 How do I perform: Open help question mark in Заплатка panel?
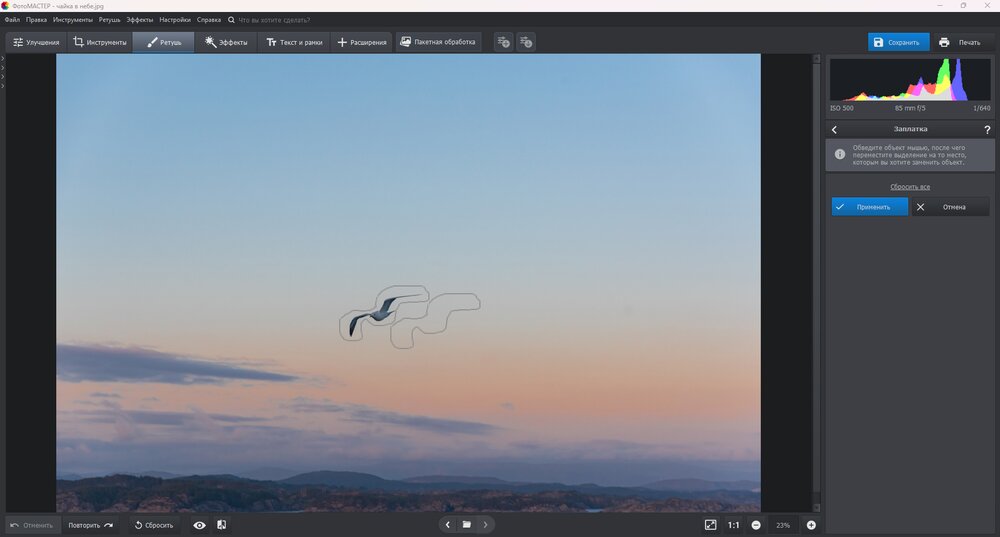(x=987, y=129)
